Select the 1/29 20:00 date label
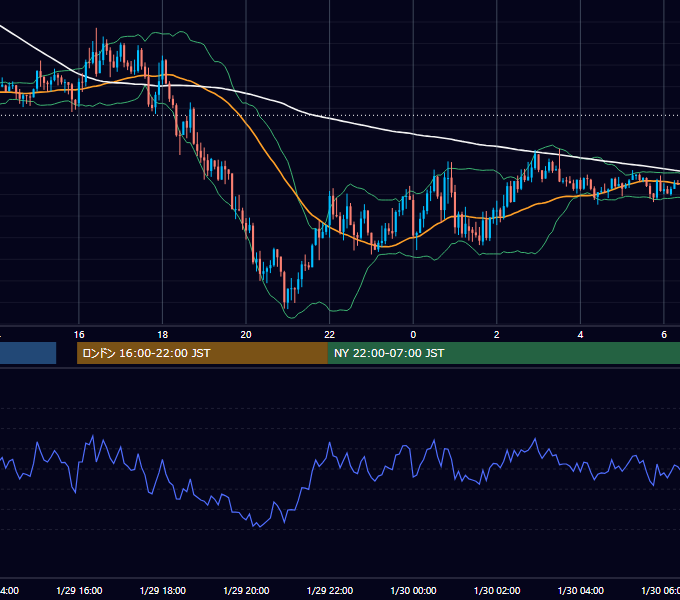 (x=246, y=590)
